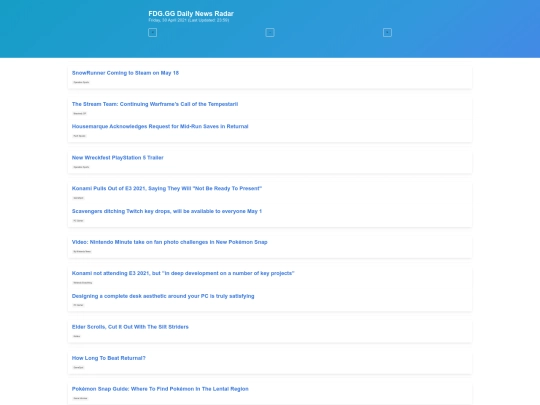Open Konami Pulls Out of E3 2021 headline
The height and width of the screenshot is (405, 540).
(167, 188)
